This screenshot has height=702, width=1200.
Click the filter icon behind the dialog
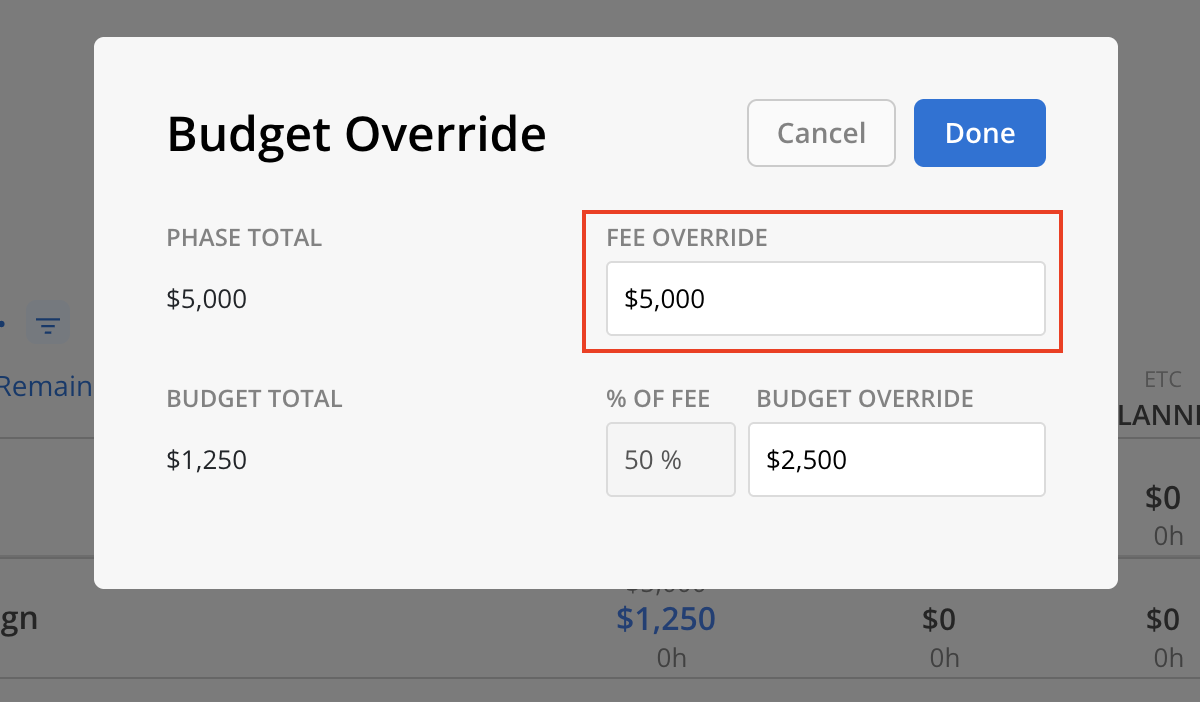pyautogui.click(x=47, y=325)
